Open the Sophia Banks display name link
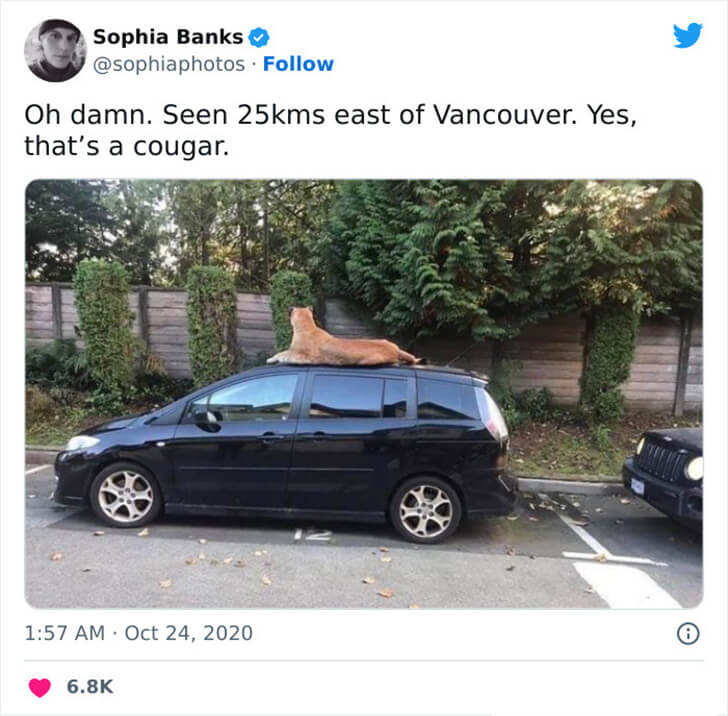 [x=168, y=37]
